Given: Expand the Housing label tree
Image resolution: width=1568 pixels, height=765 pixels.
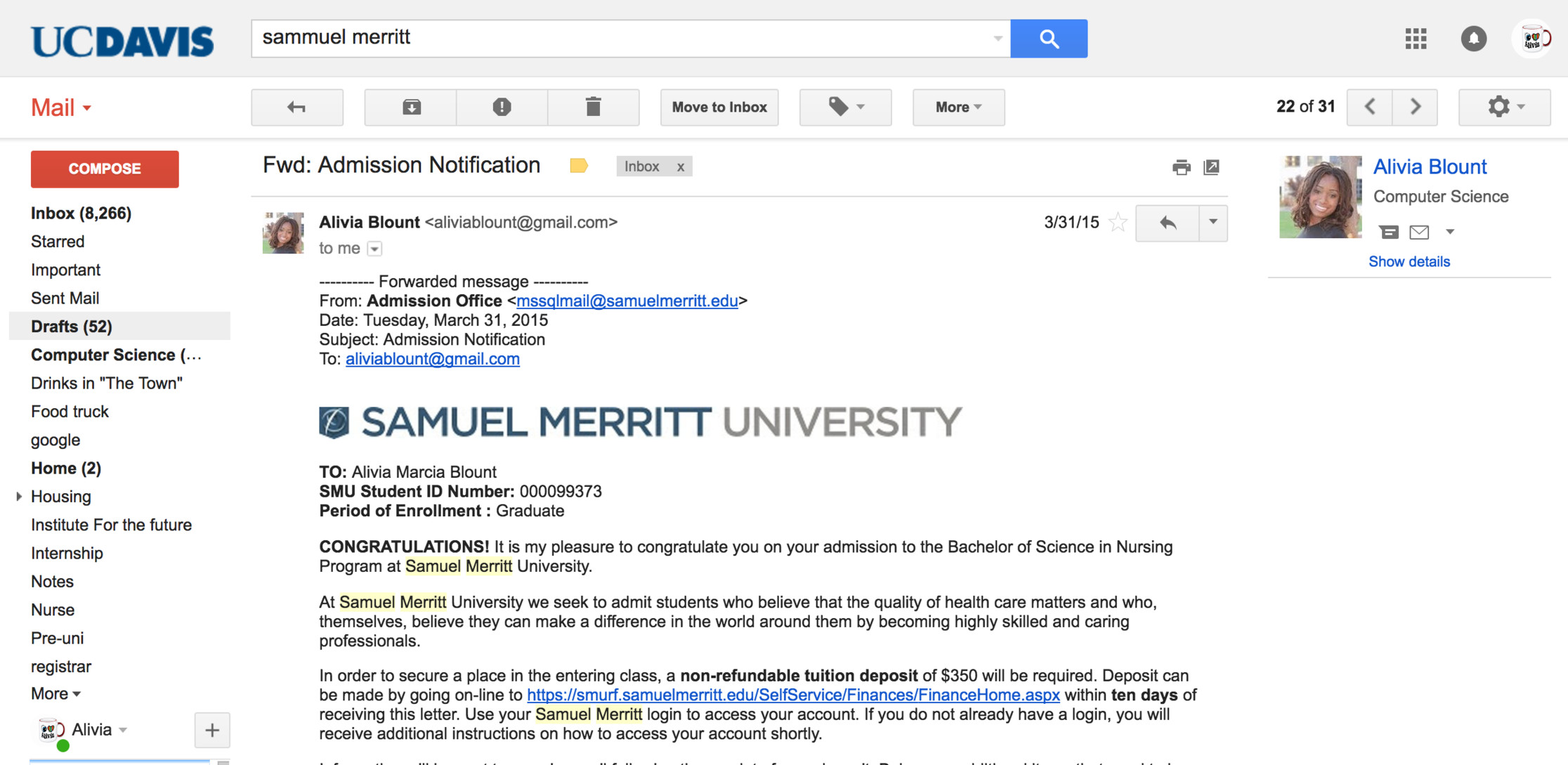Looking at the screenshot, I should coord(19,496).
